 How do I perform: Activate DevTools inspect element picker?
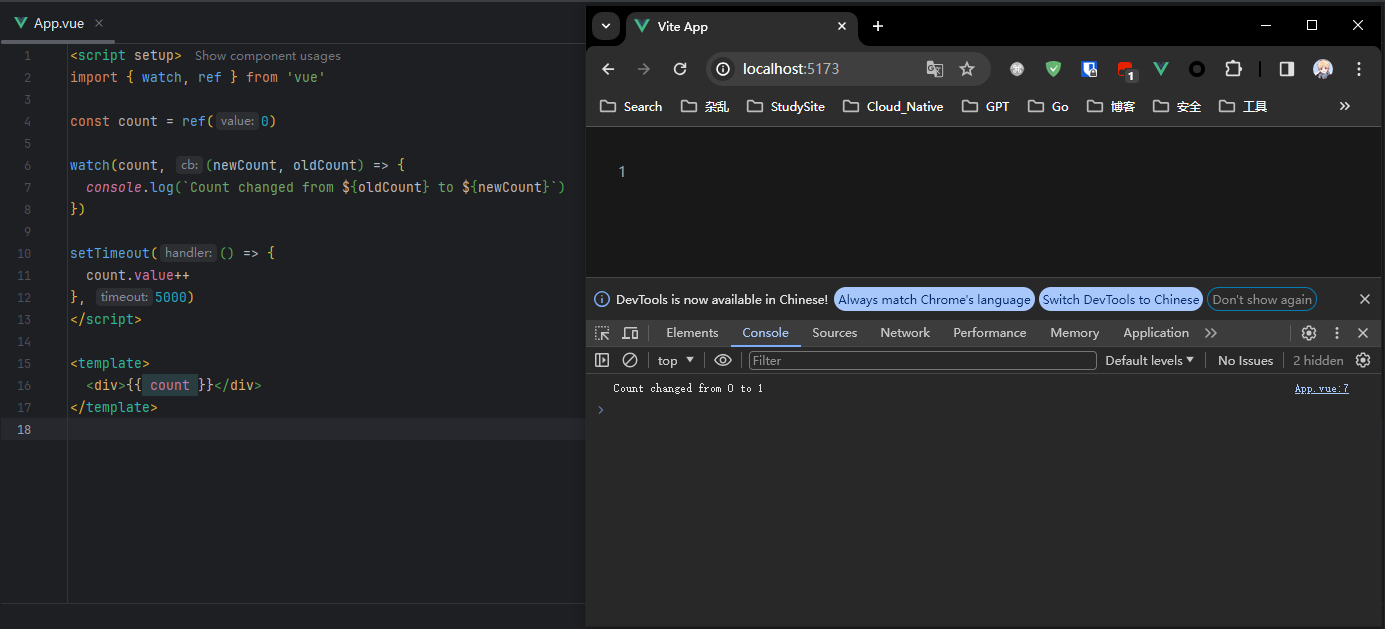(x=602, y=333)
